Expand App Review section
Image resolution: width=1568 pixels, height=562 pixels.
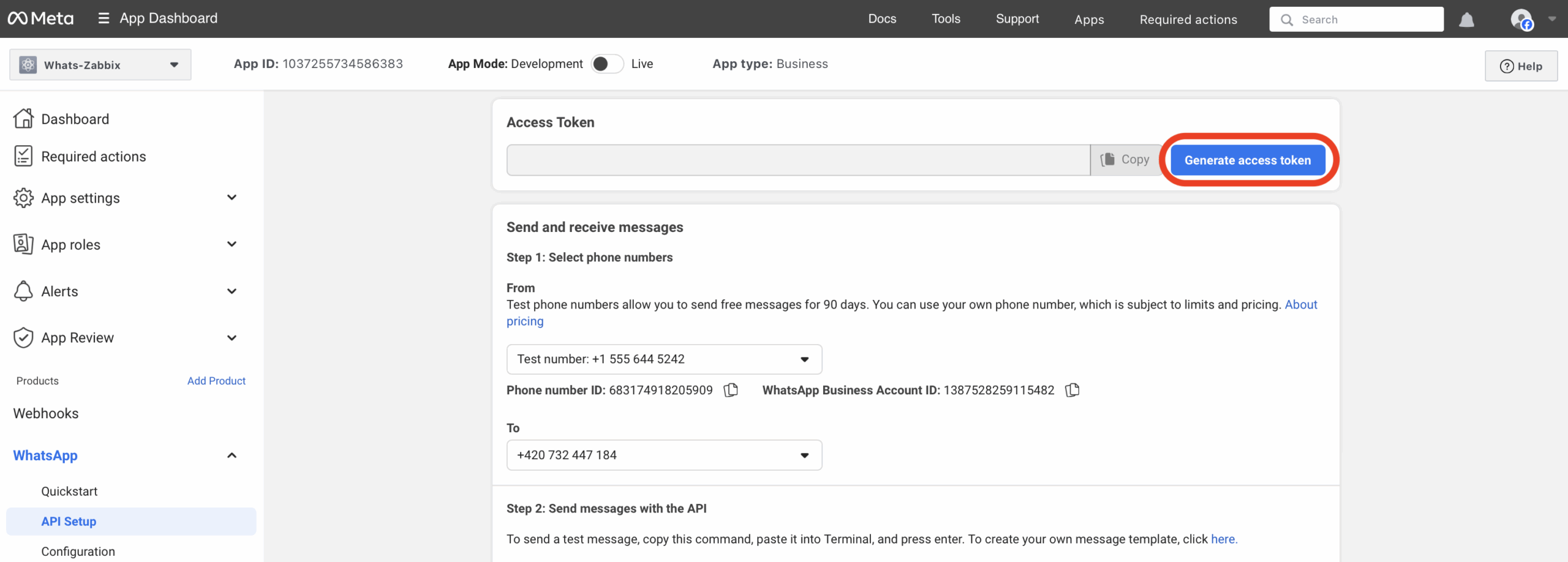[x=232, y=337]
